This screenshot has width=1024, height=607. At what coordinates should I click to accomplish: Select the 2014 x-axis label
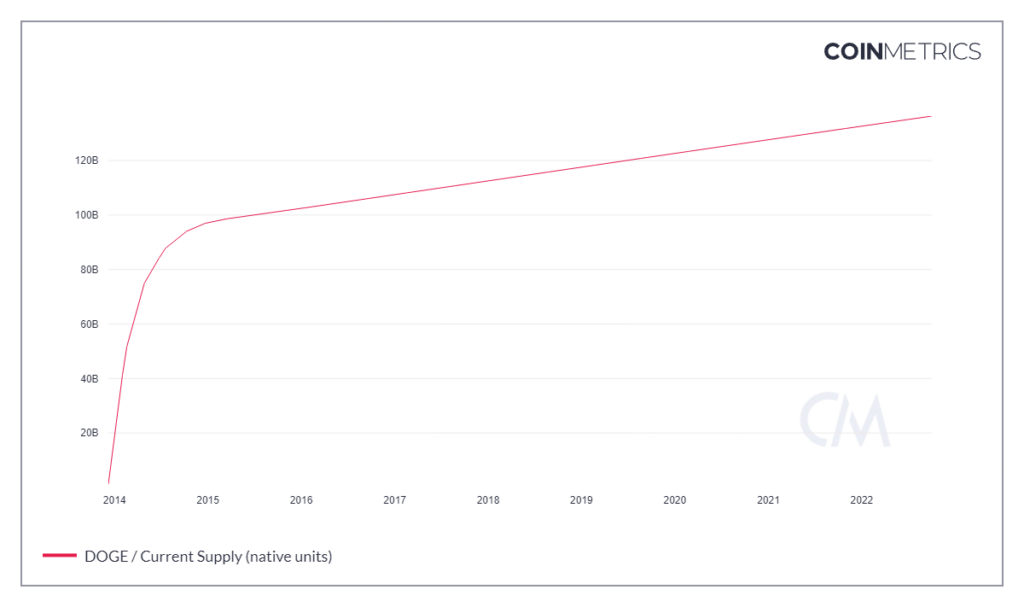click(115, 500)
